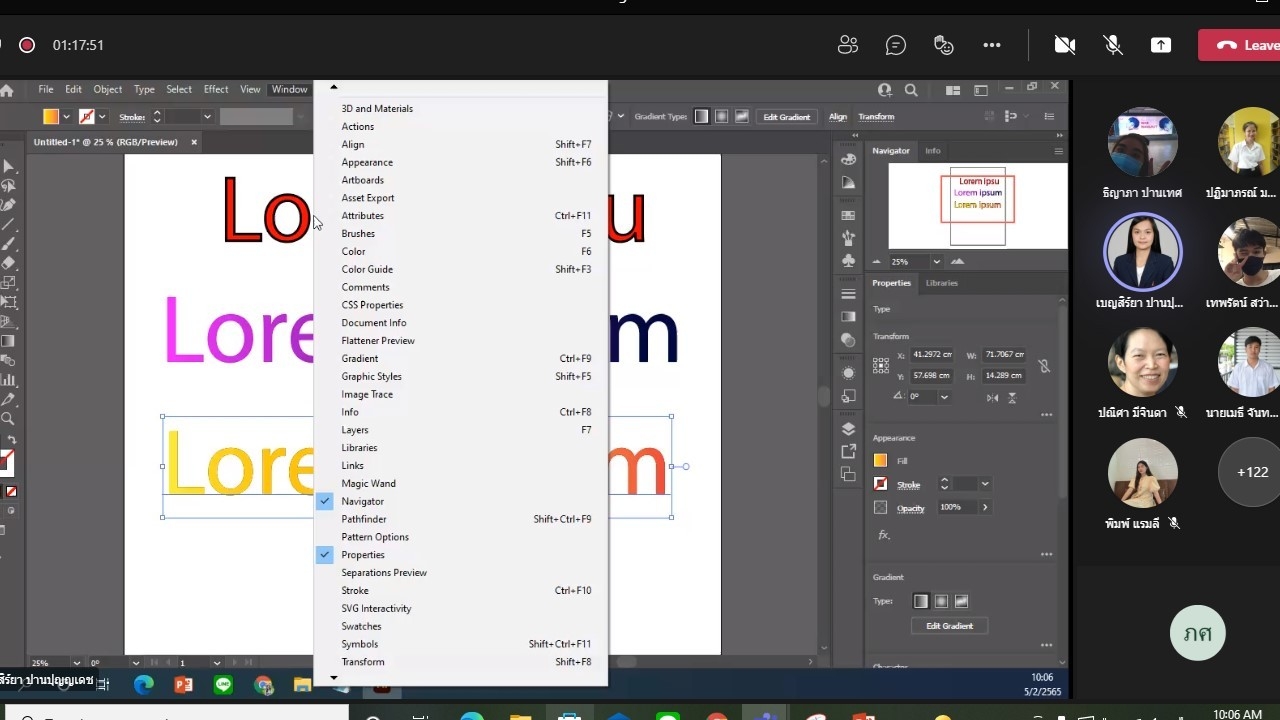Image resolution: width=1280 pixels, height=720 pixels.
Task: Toggle the muted microphone icon
Action: point(1112,45)
